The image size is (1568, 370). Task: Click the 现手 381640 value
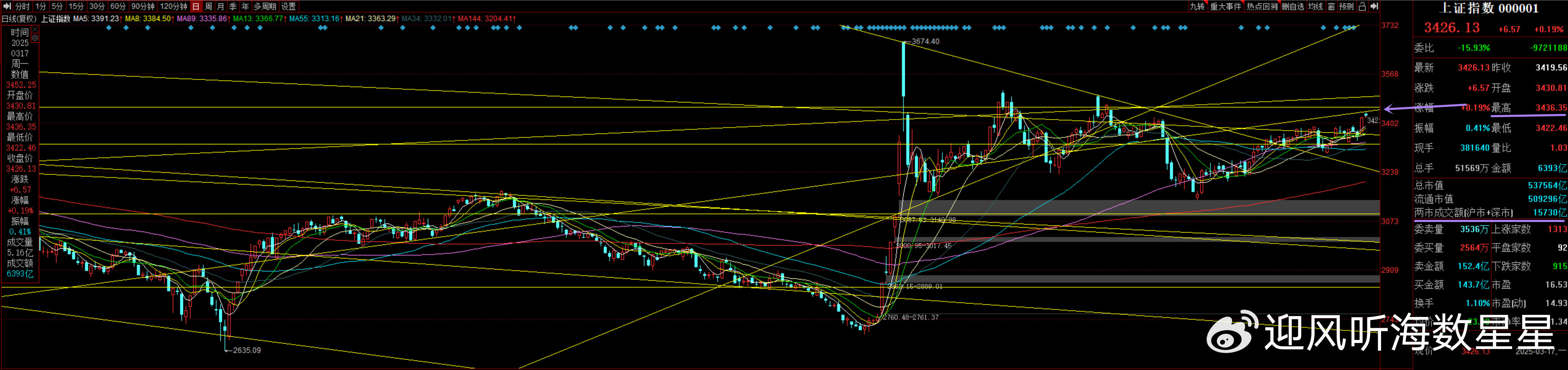pos(1474,148)
